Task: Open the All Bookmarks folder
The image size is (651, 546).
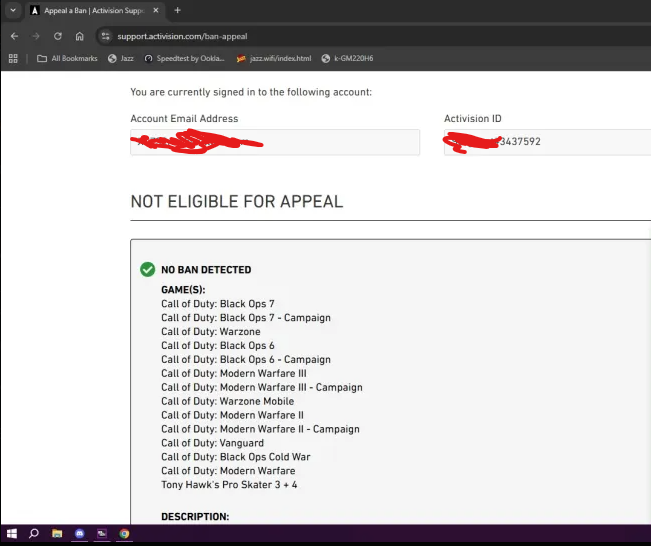Action: pos(67,59)
